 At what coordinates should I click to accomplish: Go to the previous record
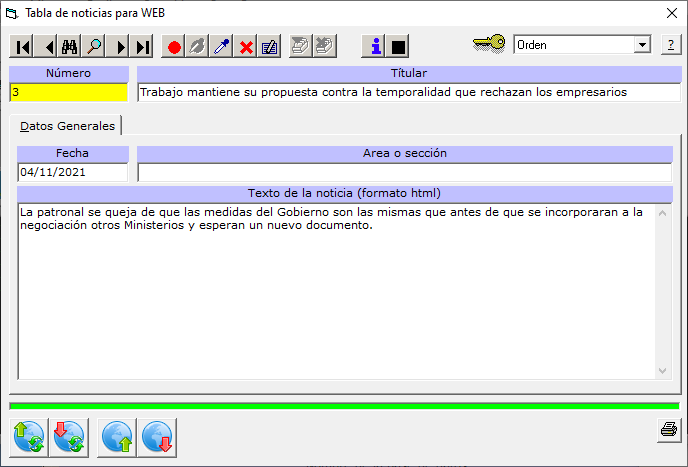pos(47,47)
